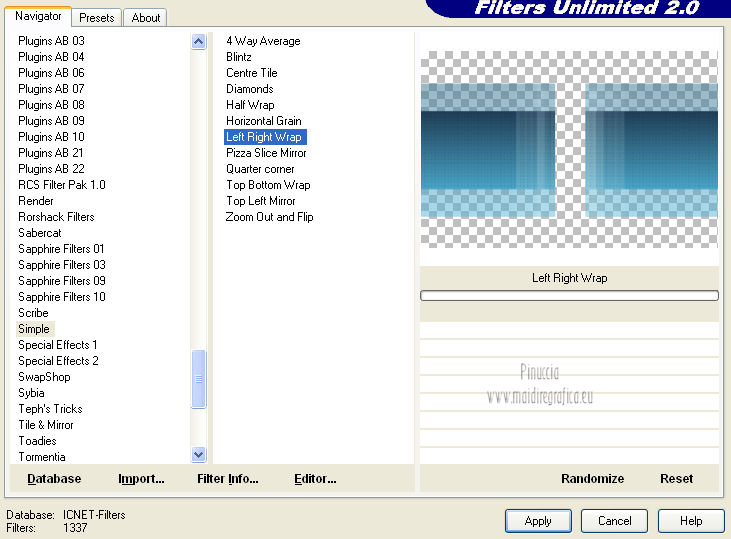Select Teph's Tricks category
The height and width of the screenshot is (539, 731).
coord(50,409)
